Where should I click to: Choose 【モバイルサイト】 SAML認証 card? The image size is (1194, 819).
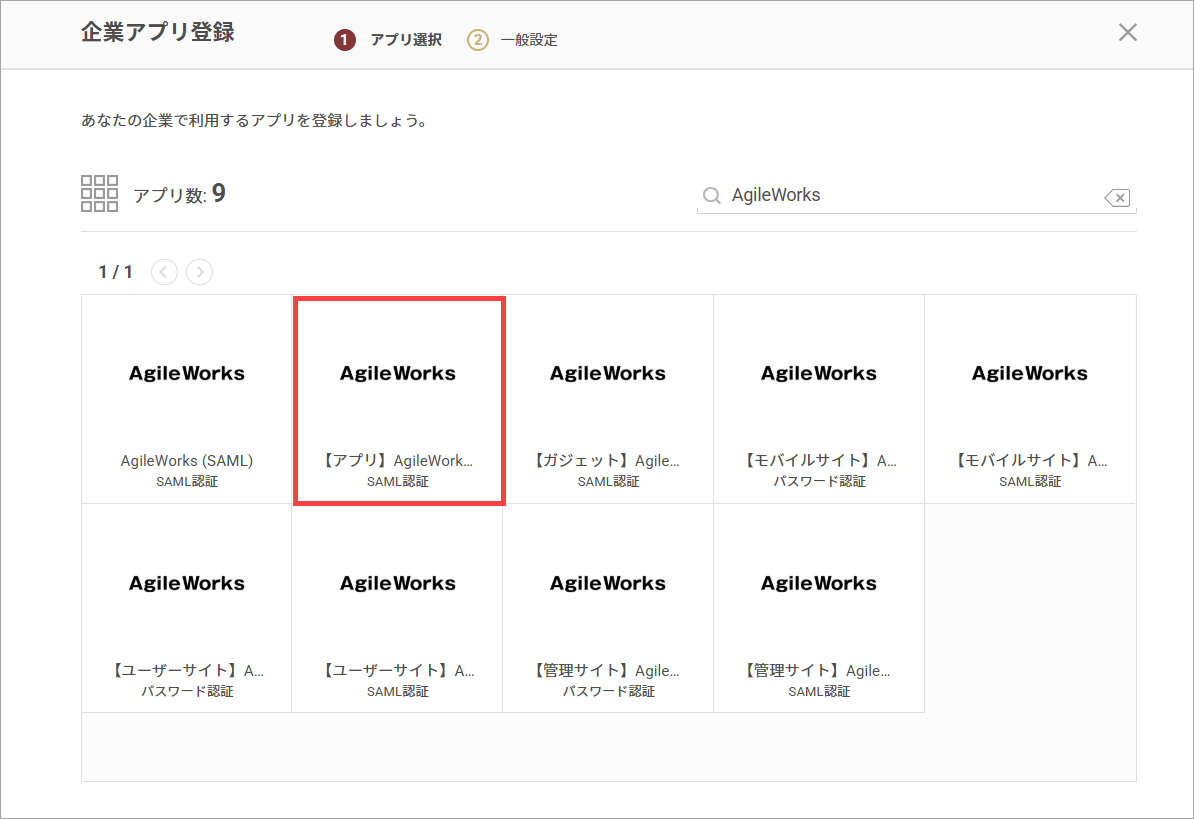[1030, 400]
